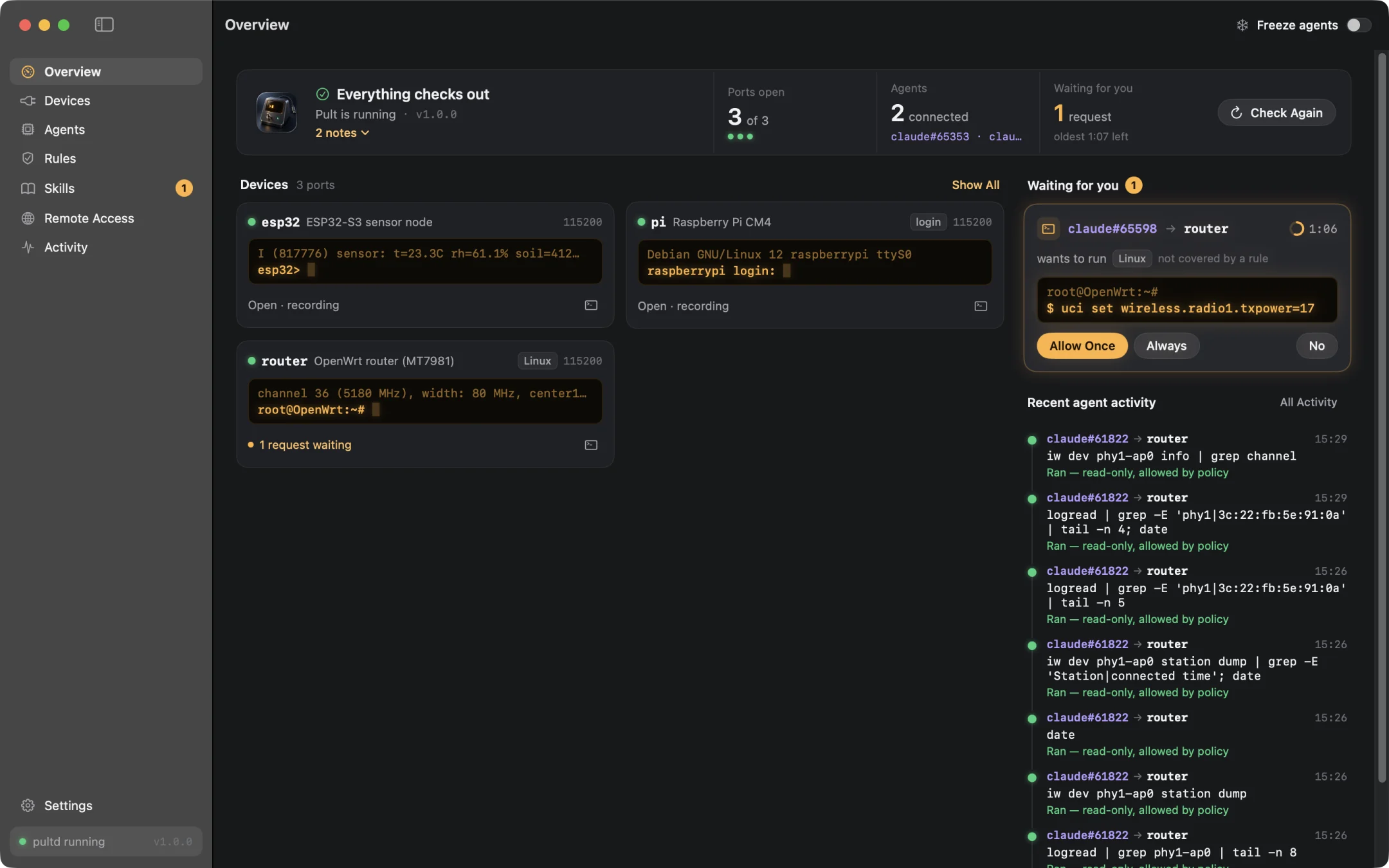This screenshot has height=868, width=1389.
Task: Click Waiting for you badge 1
Action: tap(1134, 185)
